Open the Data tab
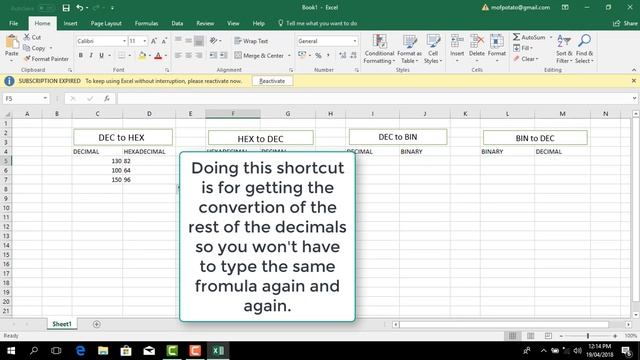Viewport: 640px width, 360px height. [x=177, y=23]
